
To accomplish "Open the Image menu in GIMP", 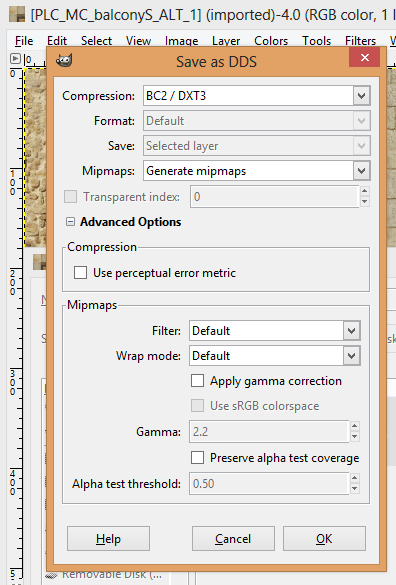I will click(x=181, y=40).
